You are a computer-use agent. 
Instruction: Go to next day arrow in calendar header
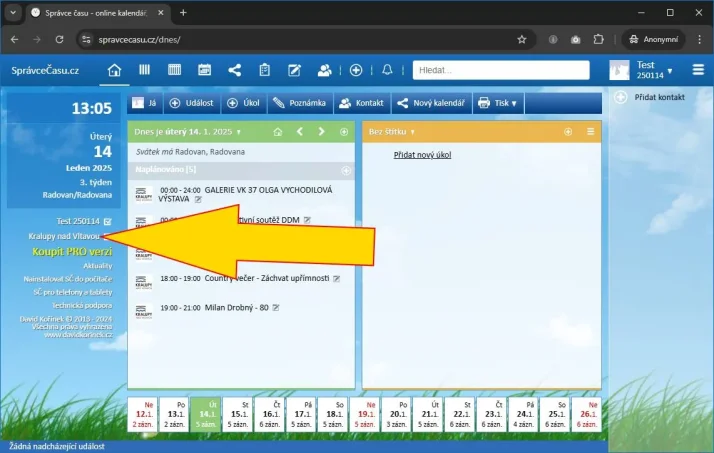[321, 131]
